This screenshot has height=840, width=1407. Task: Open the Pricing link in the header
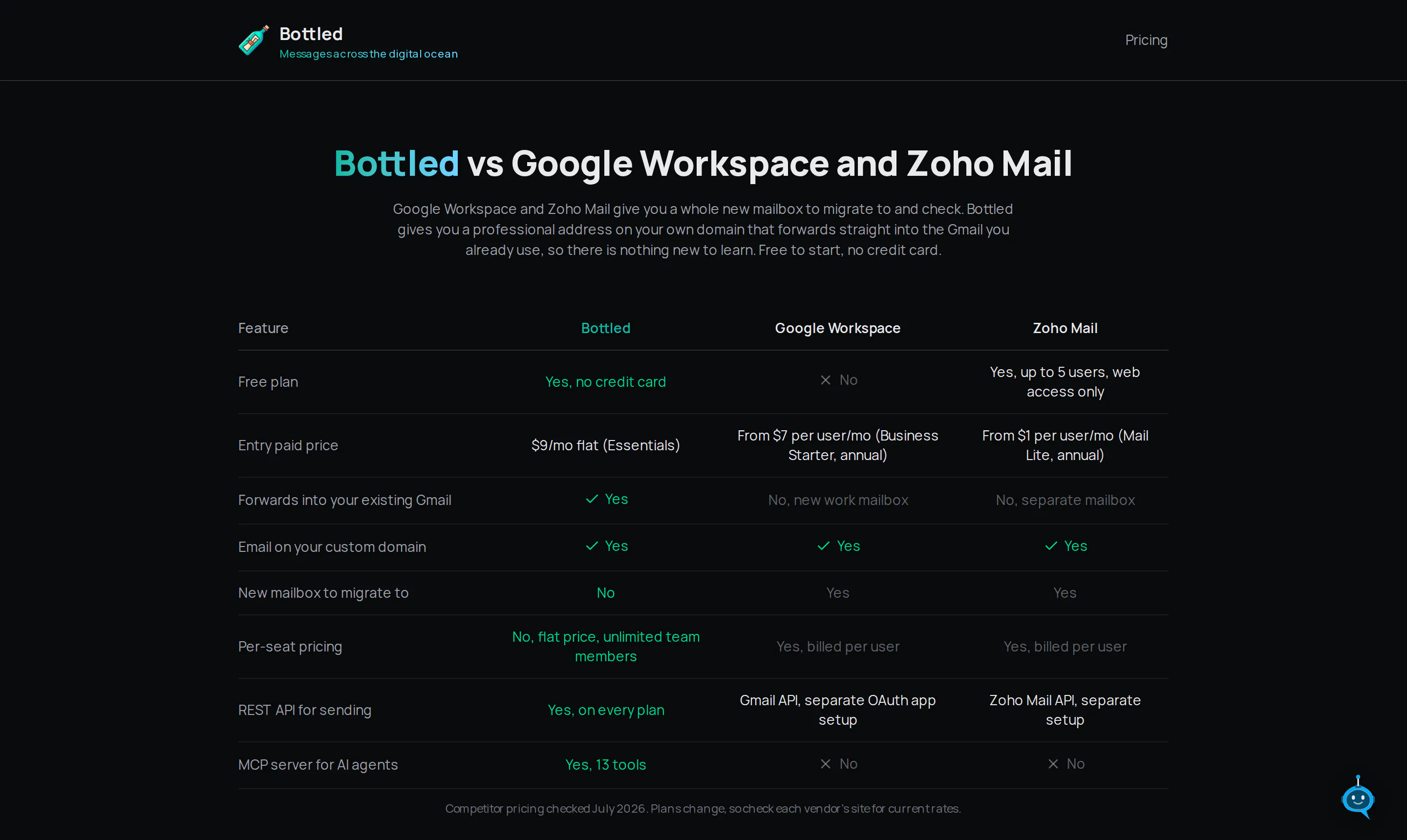[1146, 40]
